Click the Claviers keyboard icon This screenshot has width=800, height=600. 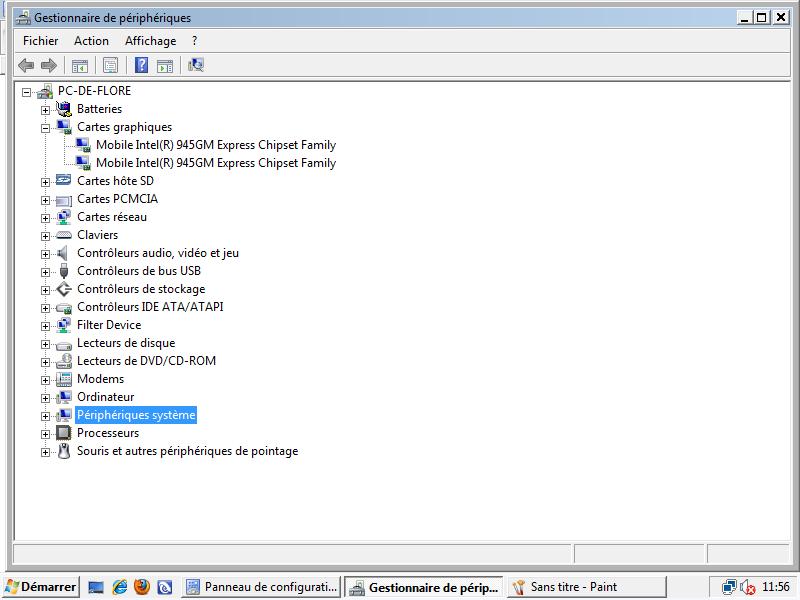click(x=64, y=235)
